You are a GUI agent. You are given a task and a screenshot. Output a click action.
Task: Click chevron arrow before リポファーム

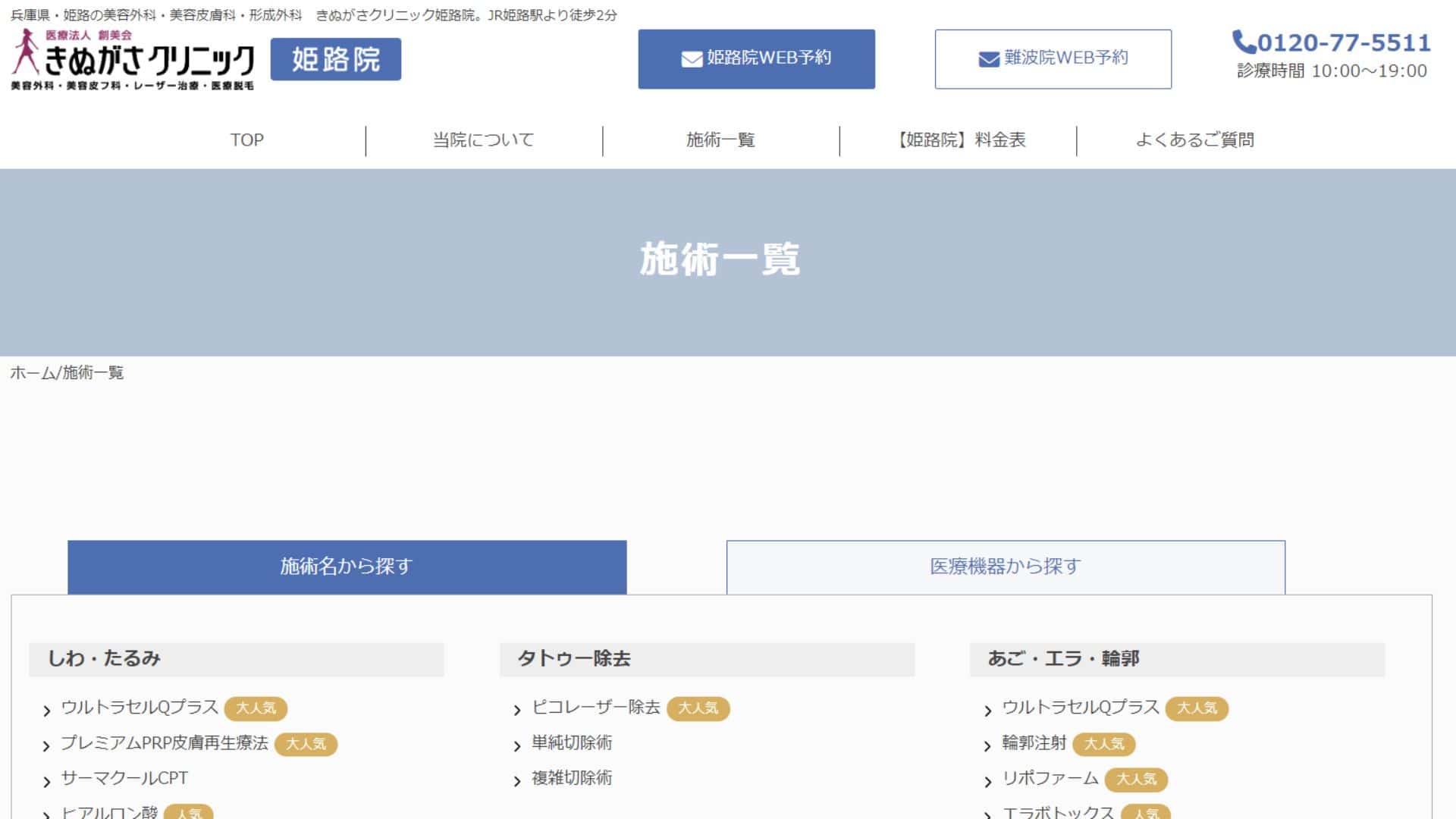987,782
